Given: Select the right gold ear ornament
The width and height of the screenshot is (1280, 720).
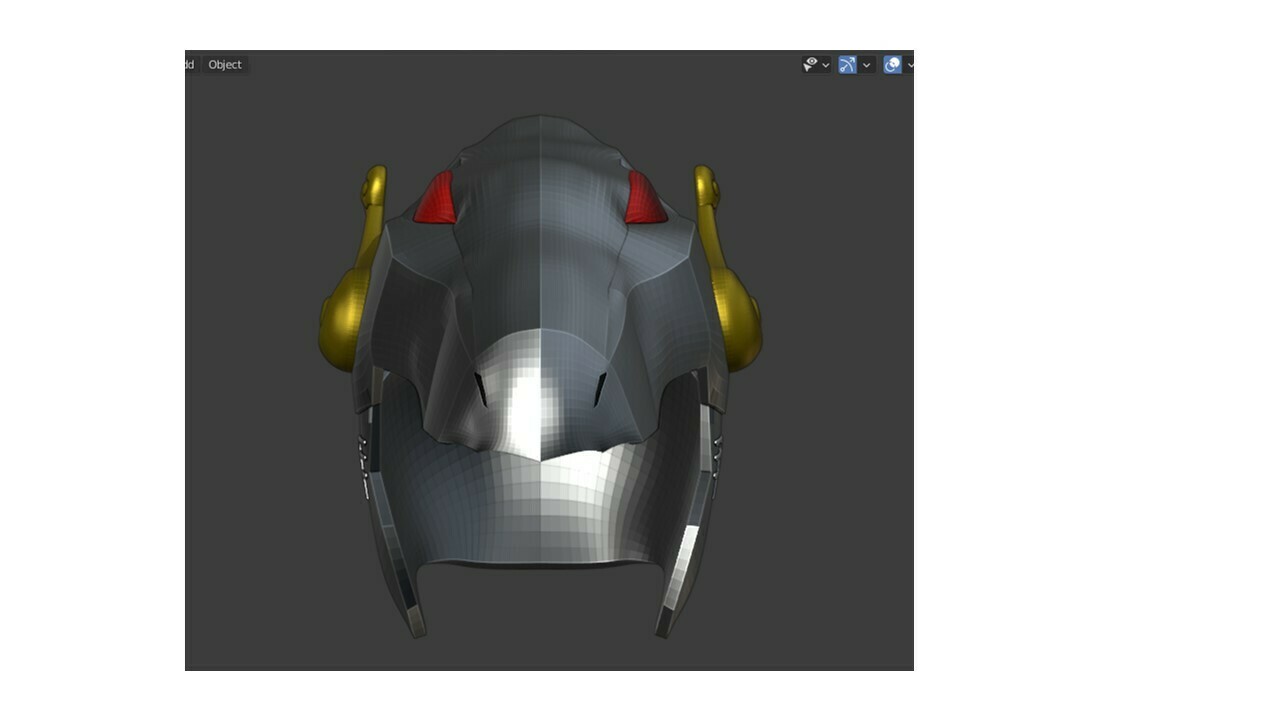Looking at the screenshot, I should click(735, 310).
